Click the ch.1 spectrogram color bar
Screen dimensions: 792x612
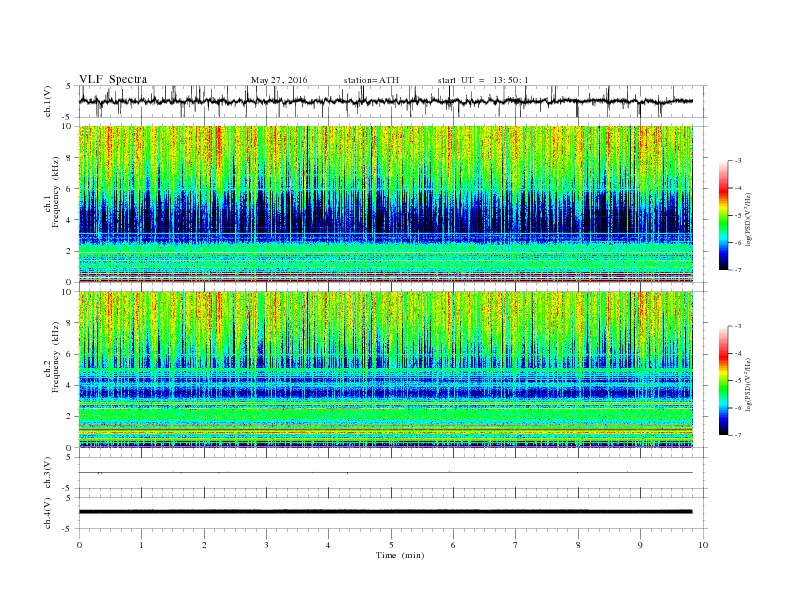click(723, 215)
